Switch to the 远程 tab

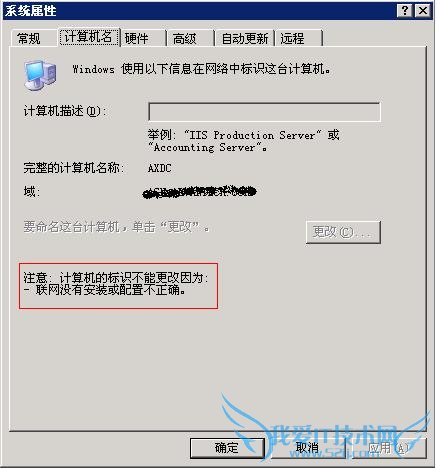(x=299, y=38)
